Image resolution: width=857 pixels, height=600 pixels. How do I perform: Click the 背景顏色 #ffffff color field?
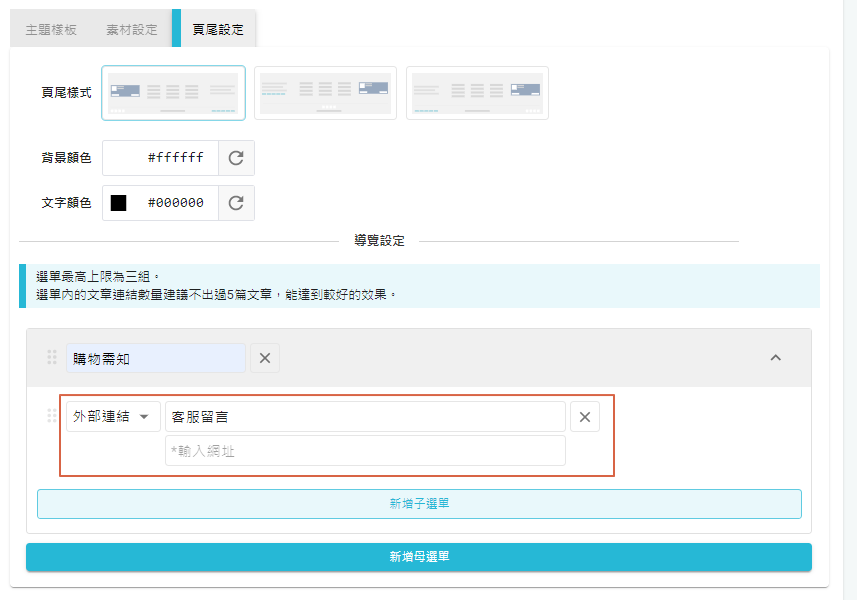point(160,158)
